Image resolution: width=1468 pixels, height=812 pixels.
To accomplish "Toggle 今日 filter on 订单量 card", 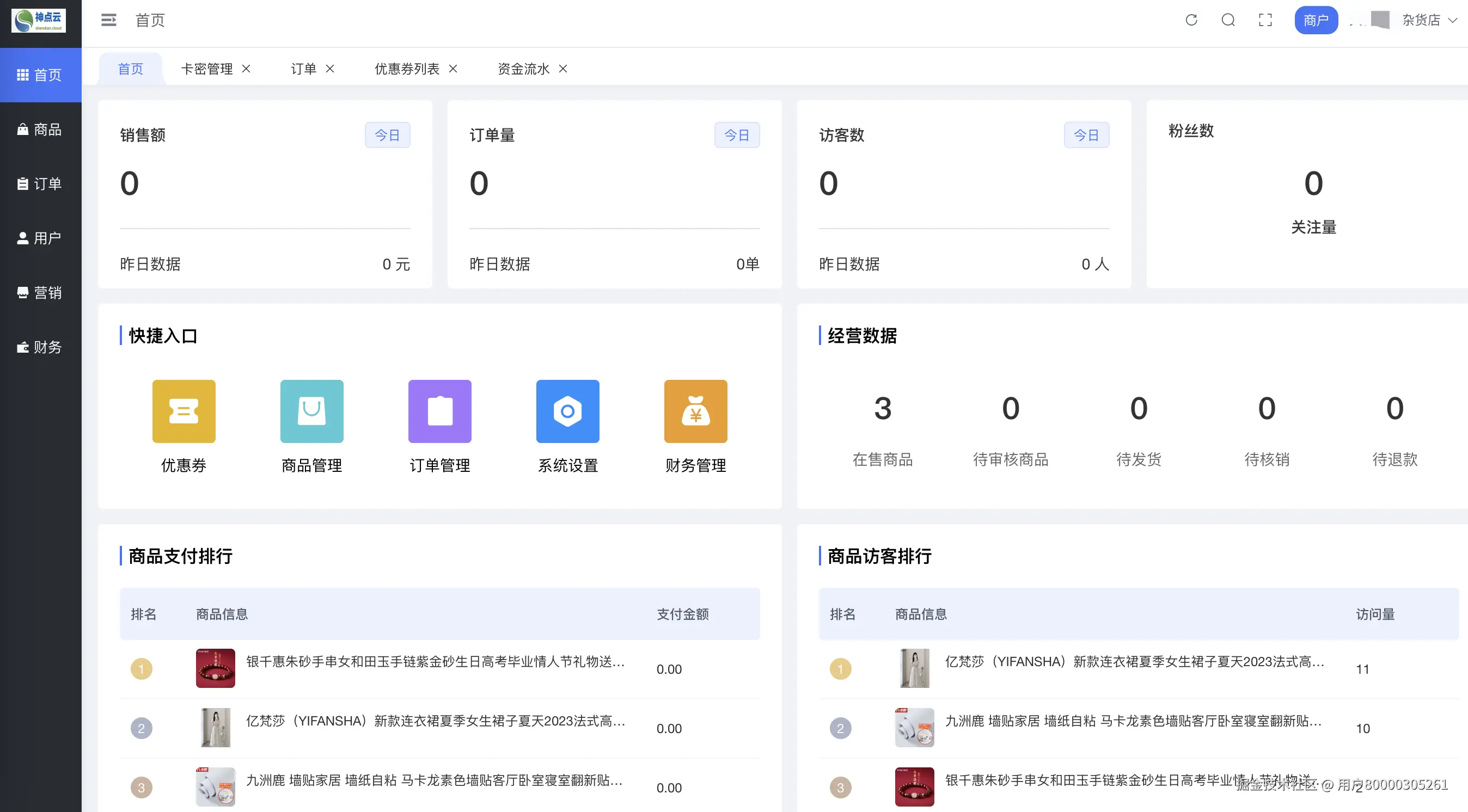I will (x=736, y=135).
